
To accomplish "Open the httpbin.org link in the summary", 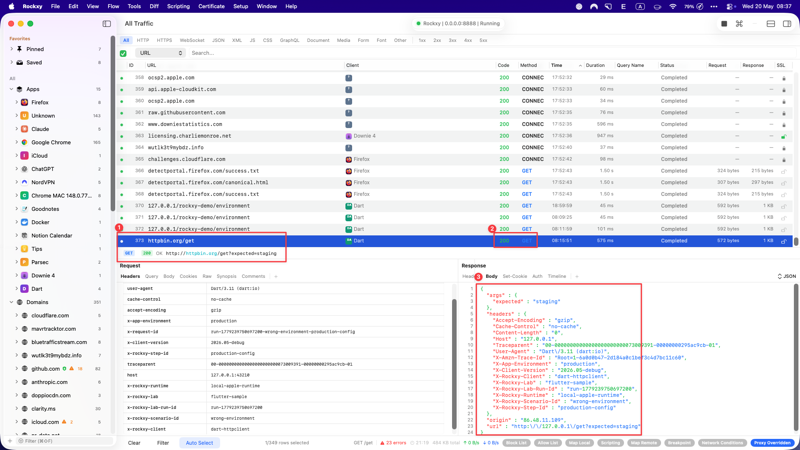I will (x=201, y=253).
